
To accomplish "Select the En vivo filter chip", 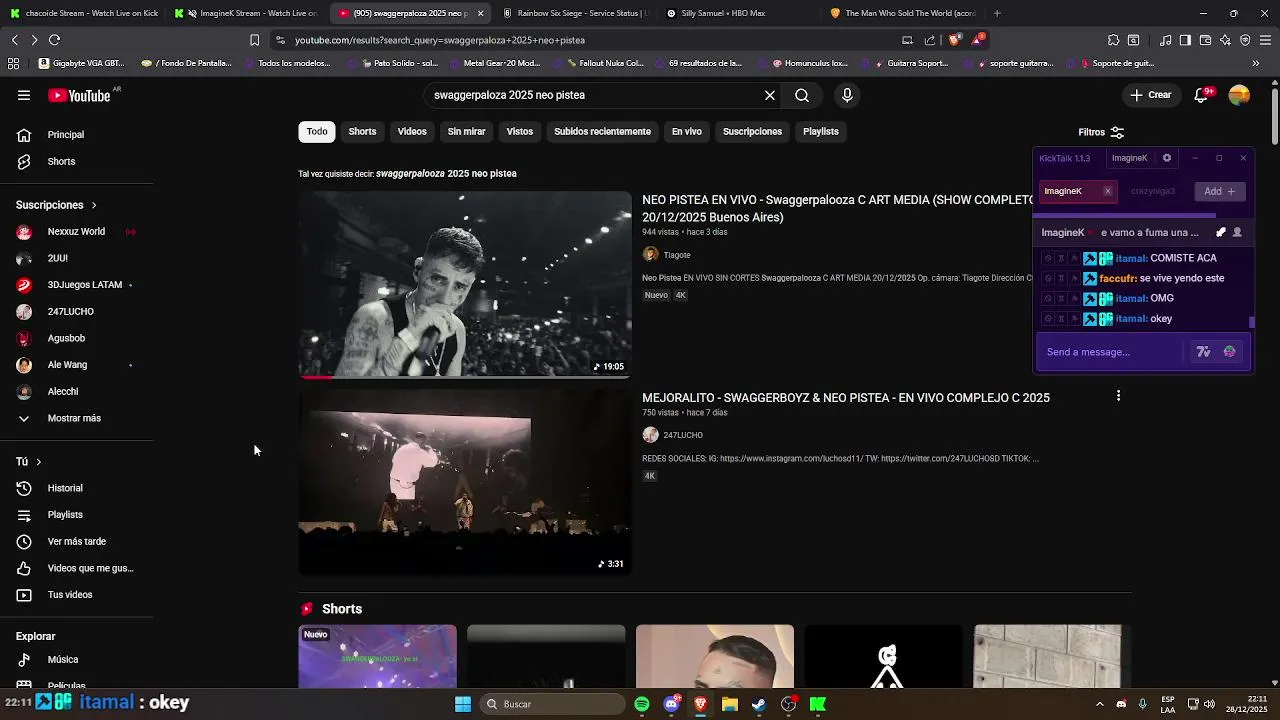I will (686, 132).
